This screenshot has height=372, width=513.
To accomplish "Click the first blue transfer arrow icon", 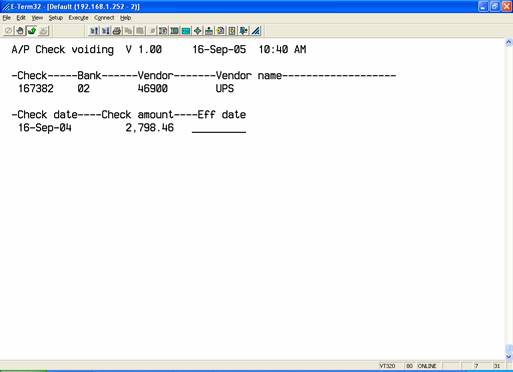I will tap(94, 31).
